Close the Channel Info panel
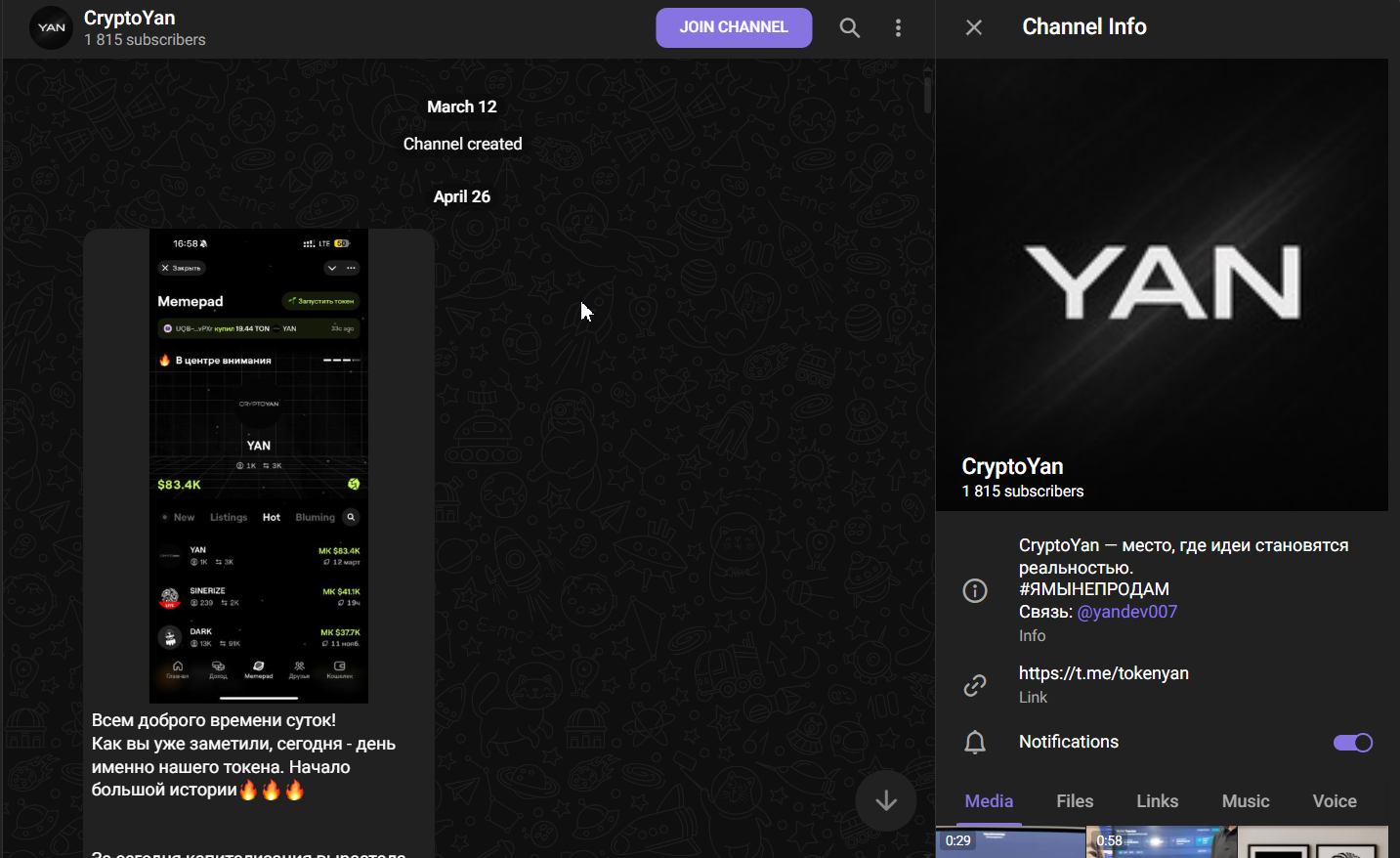Screen dimensions: 1400x858 (974, 27)
